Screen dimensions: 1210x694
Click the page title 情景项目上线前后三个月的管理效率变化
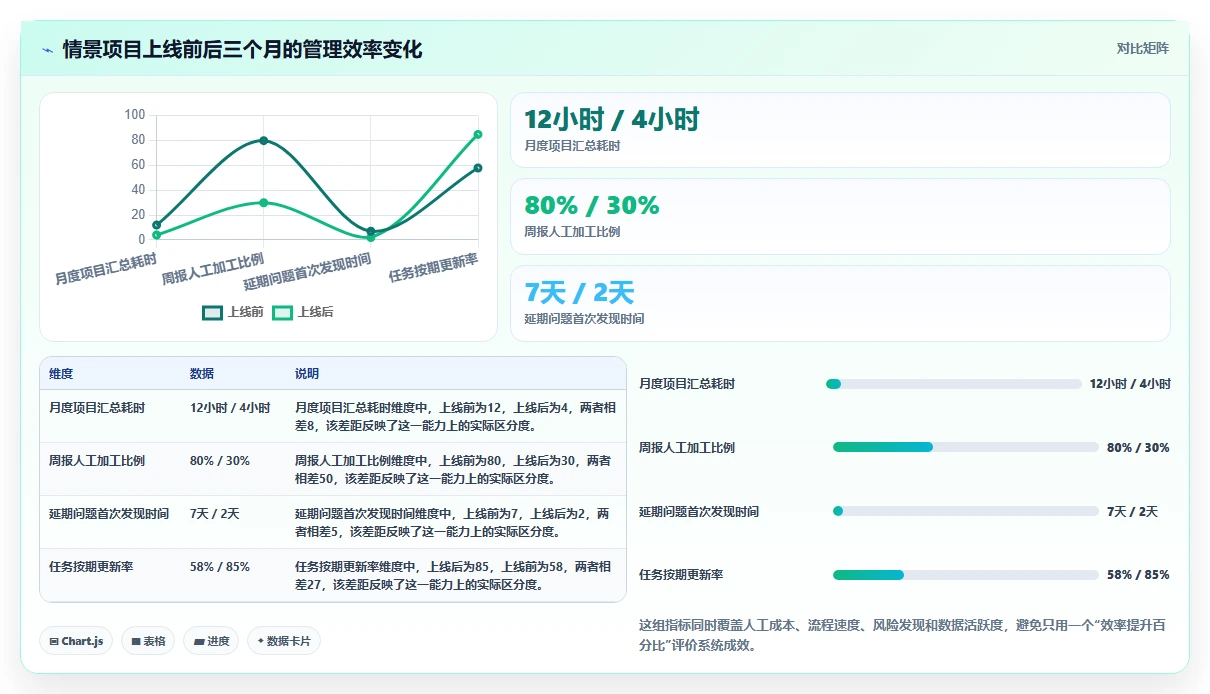[x=242, y=49]
